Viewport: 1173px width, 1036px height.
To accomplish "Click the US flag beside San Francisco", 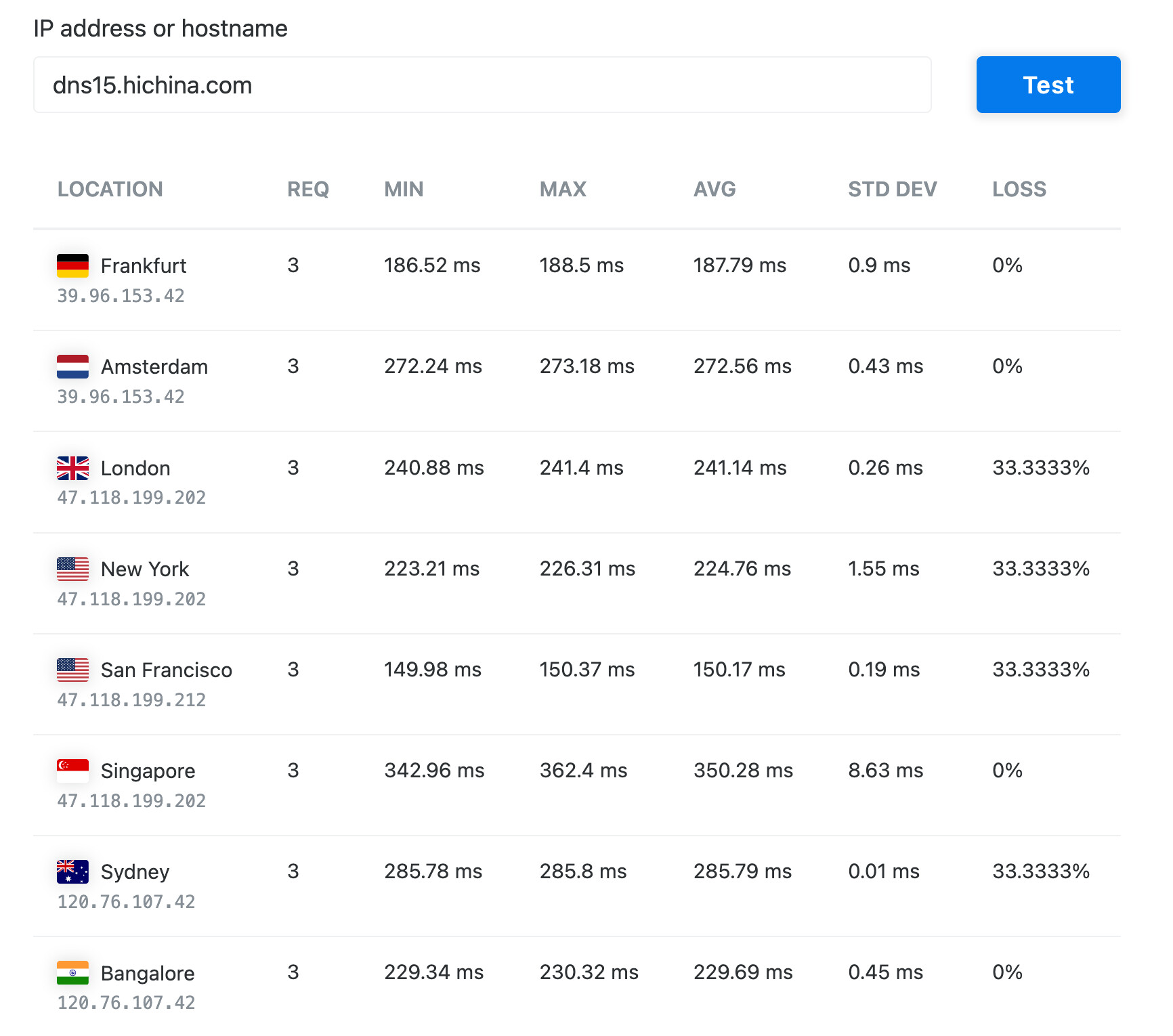I will pos(72,670).
